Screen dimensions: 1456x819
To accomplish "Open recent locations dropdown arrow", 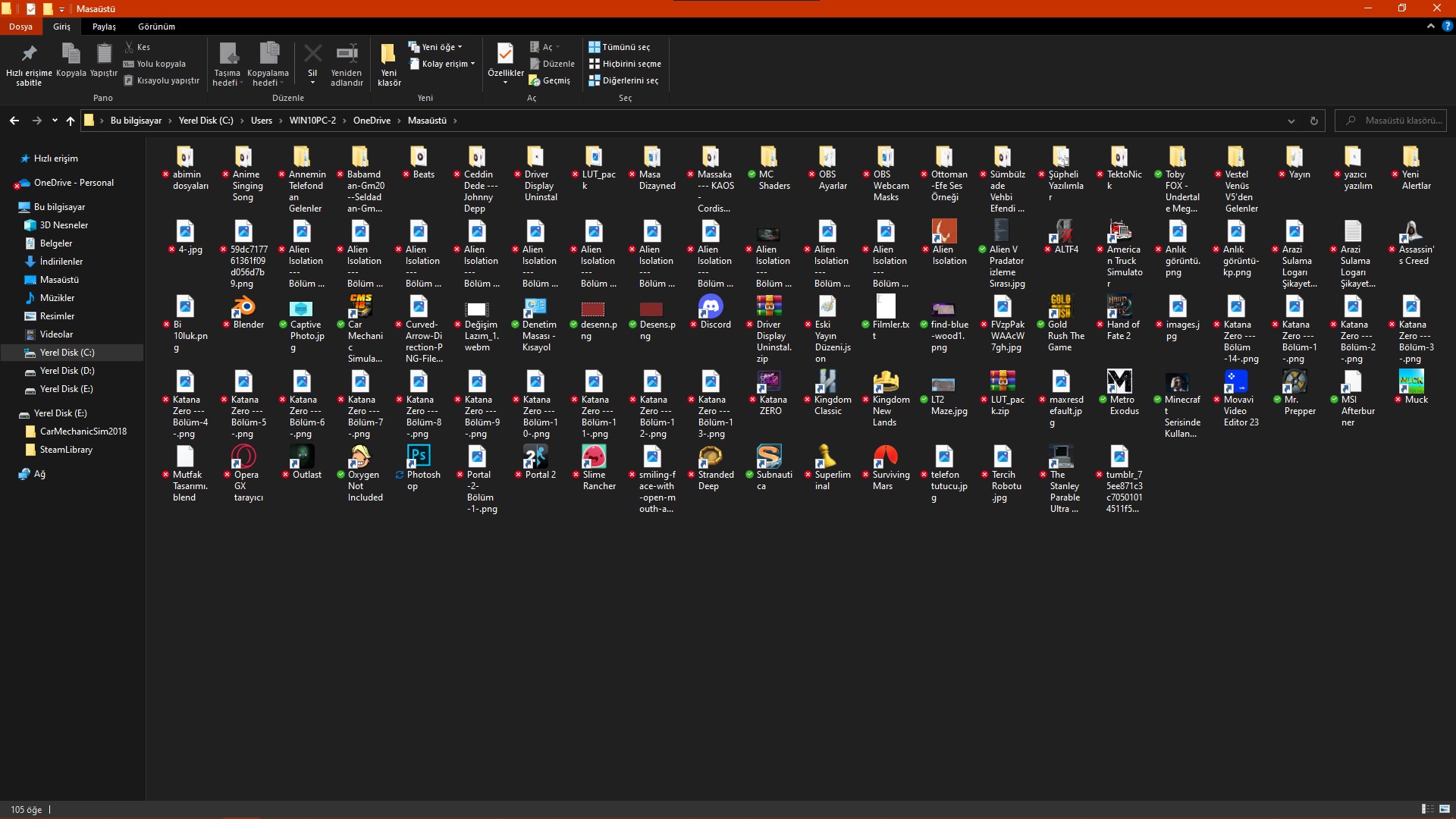I will 55,121.
